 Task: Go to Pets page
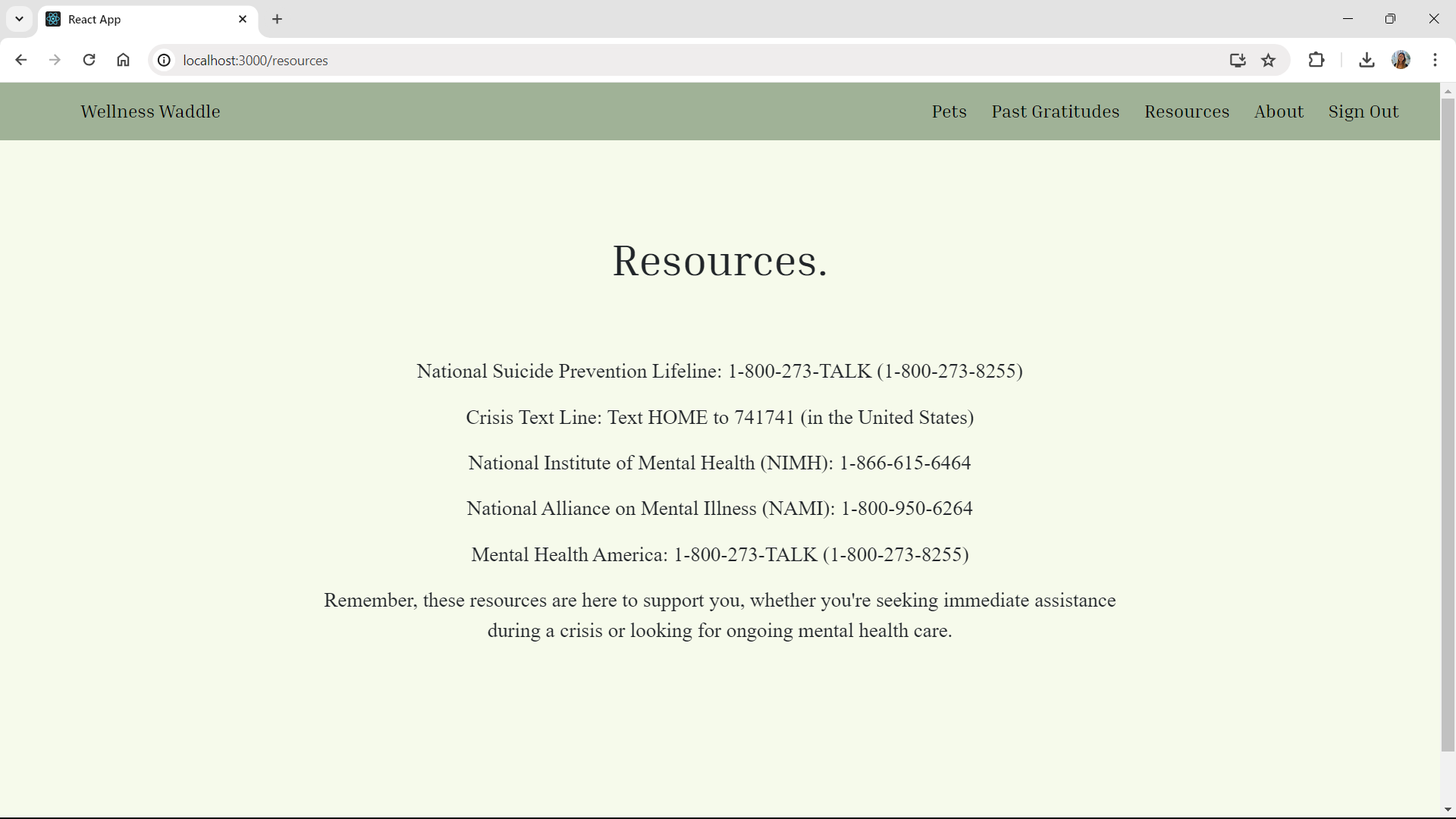tap(949, 111)
